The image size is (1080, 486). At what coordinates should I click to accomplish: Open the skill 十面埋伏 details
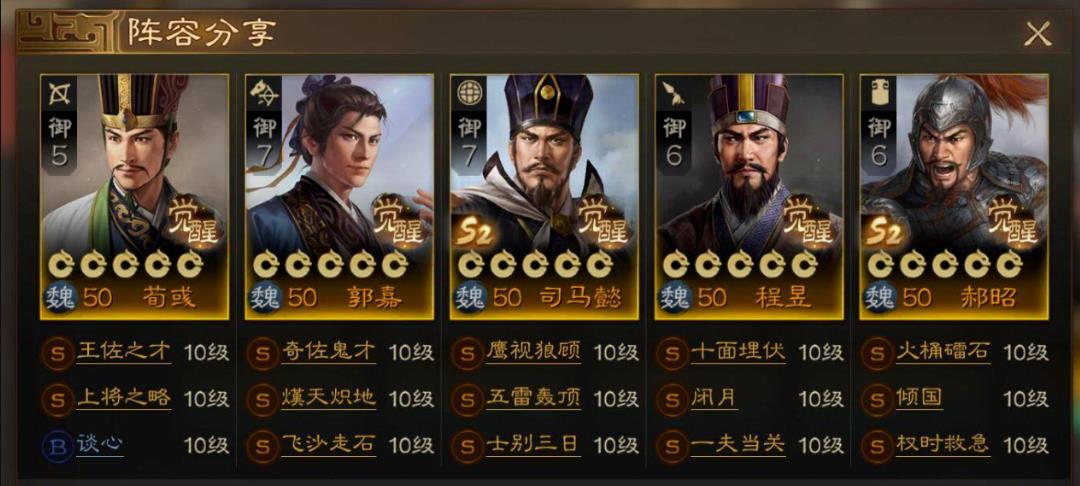pyautogui.click(x=738, y=352)
